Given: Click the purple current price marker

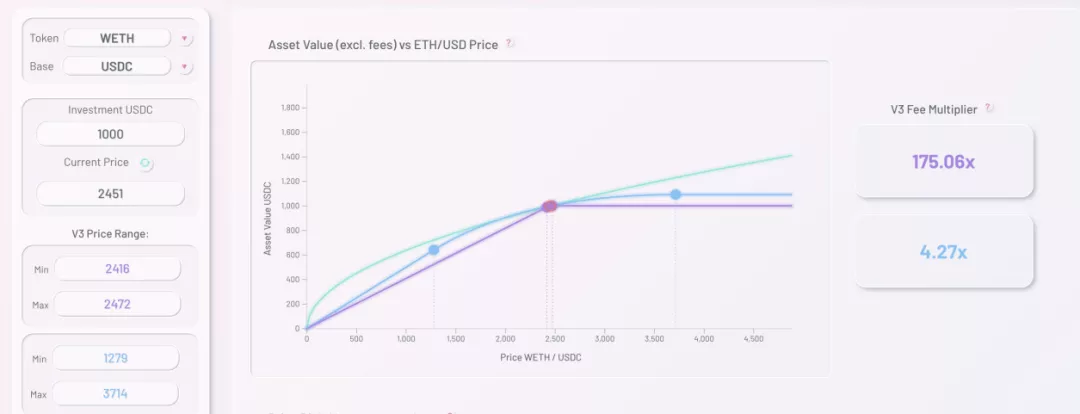Looking at the screenshot, I should pos(549,206).
